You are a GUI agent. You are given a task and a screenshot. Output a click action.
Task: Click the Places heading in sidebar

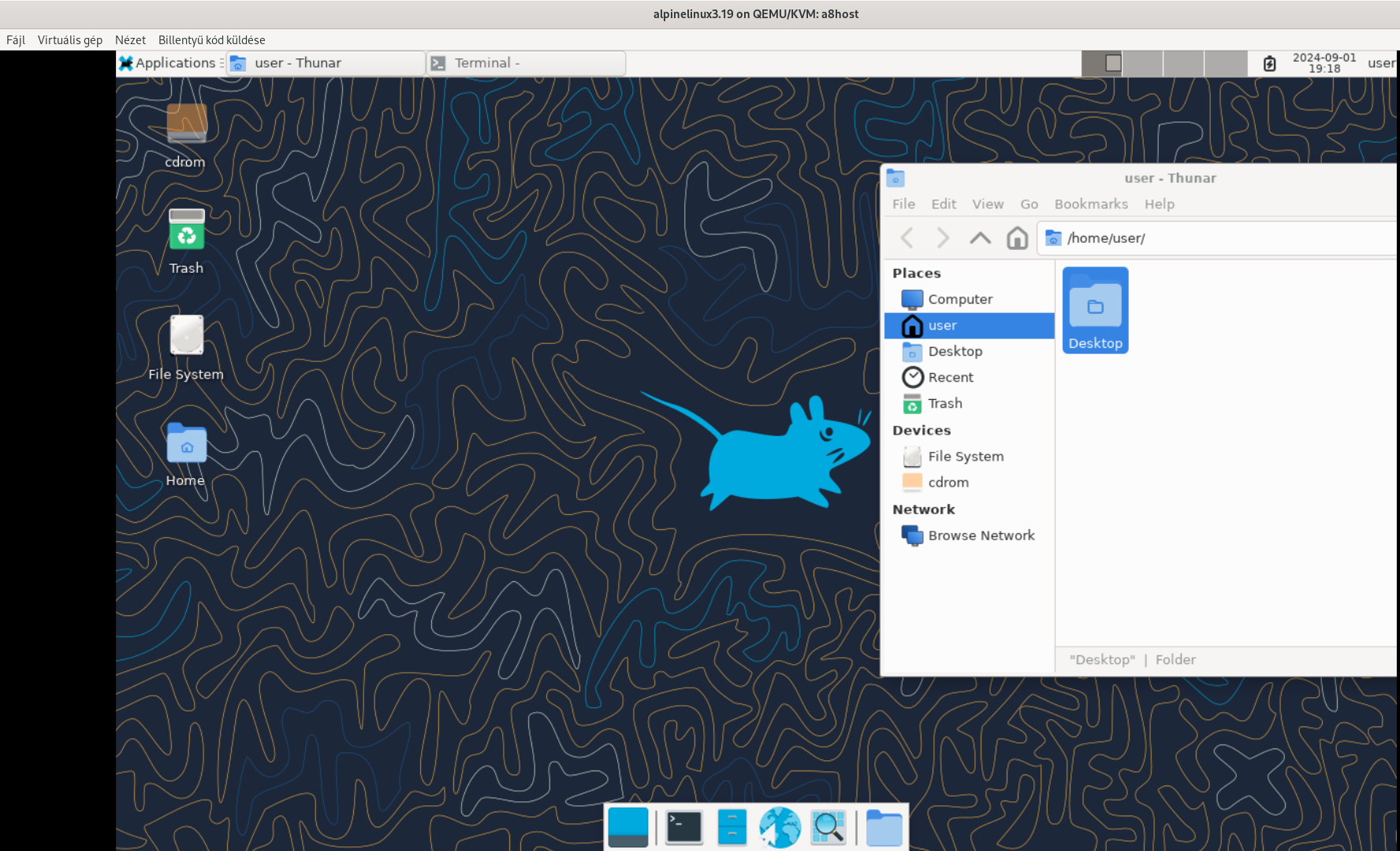[x=917, y=273]
